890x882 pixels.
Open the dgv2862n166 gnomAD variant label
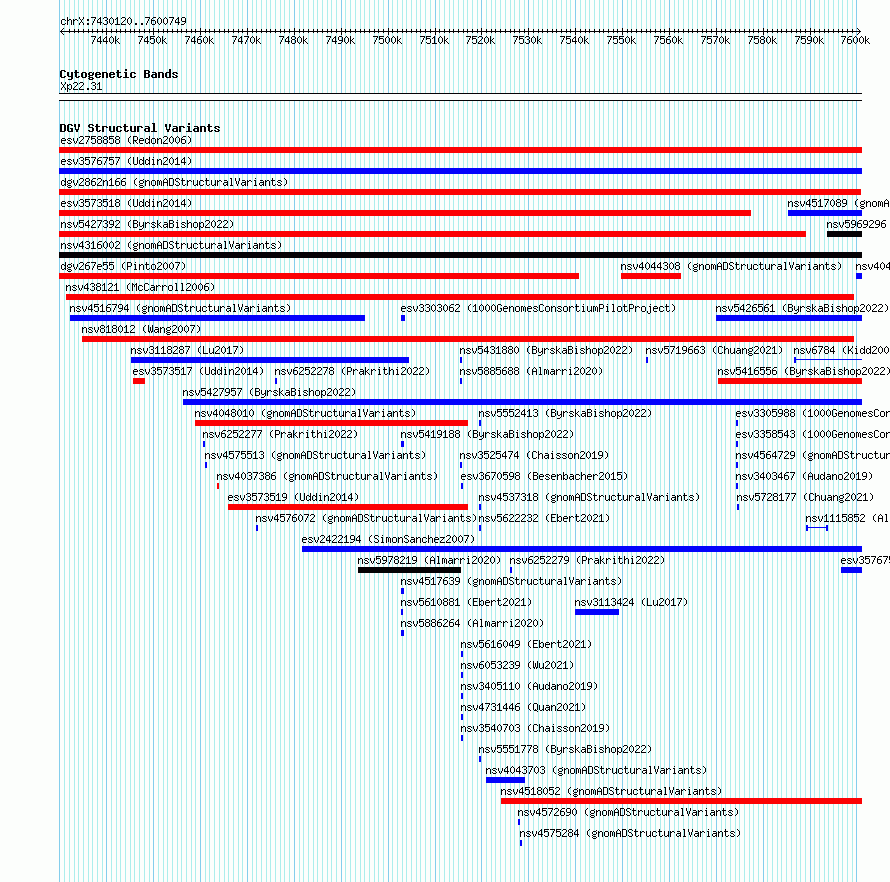click(x=174, y=182)
